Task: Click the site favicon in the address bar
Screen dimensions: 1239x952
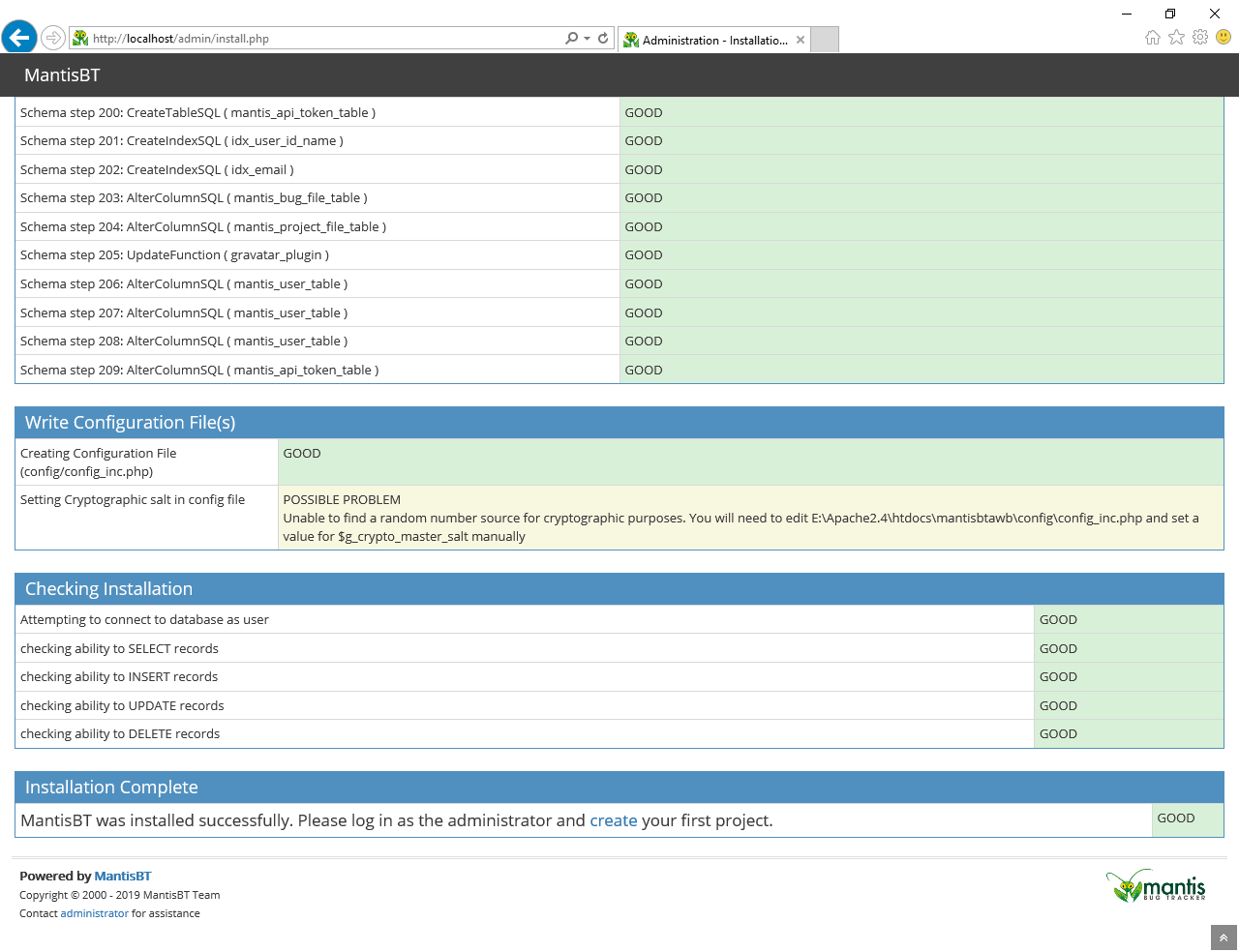Action: click(81, 39)
